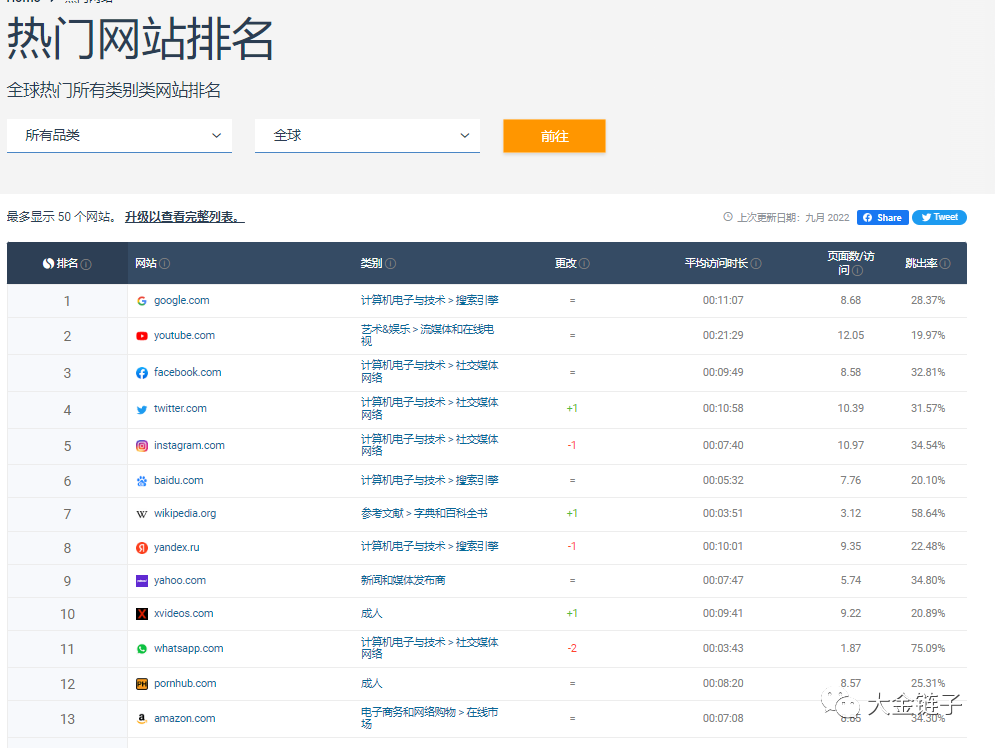Click the Google favicon icon
995x748 pixels.
[142, 301]
